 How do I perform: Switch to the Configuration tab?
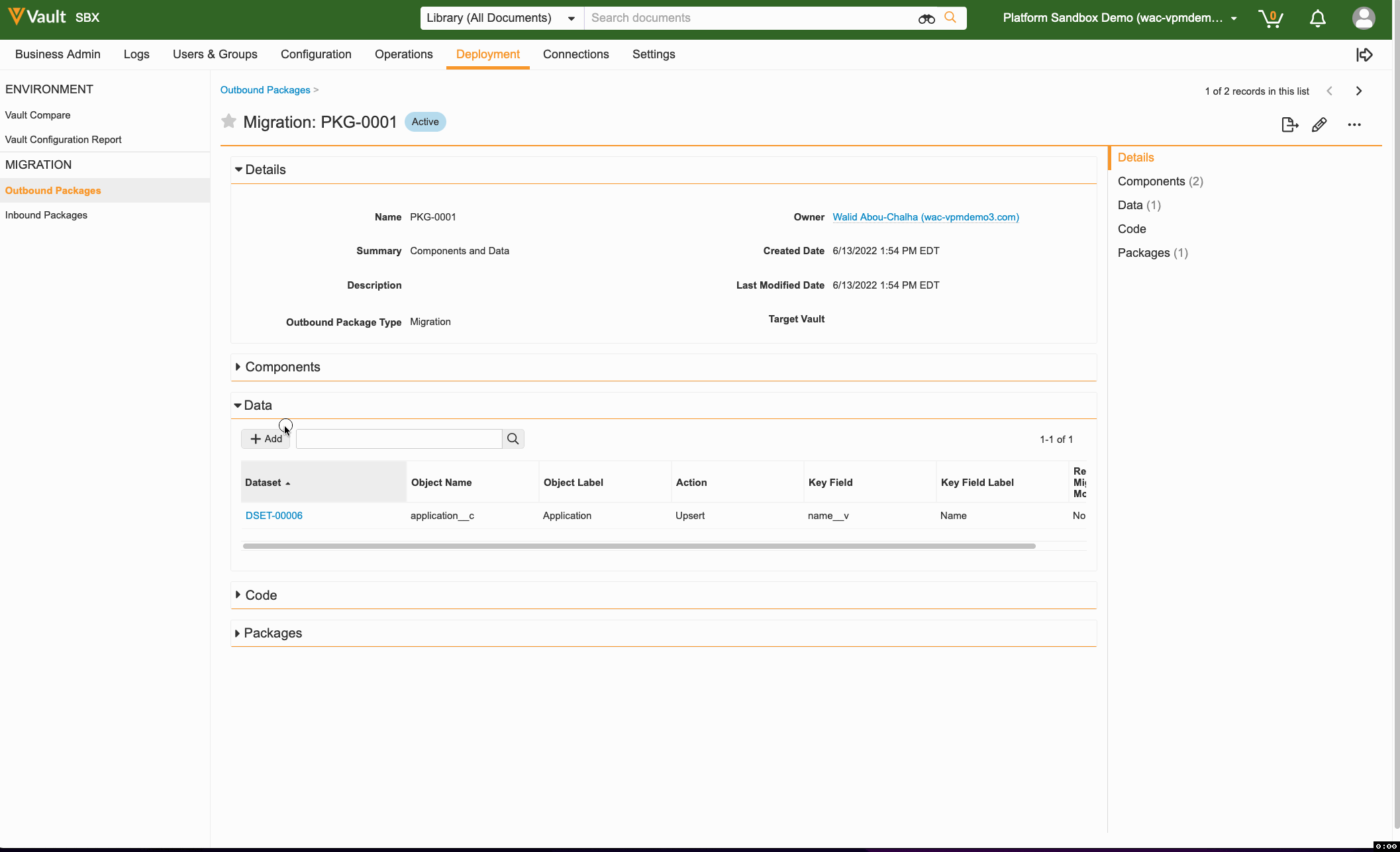315,54
